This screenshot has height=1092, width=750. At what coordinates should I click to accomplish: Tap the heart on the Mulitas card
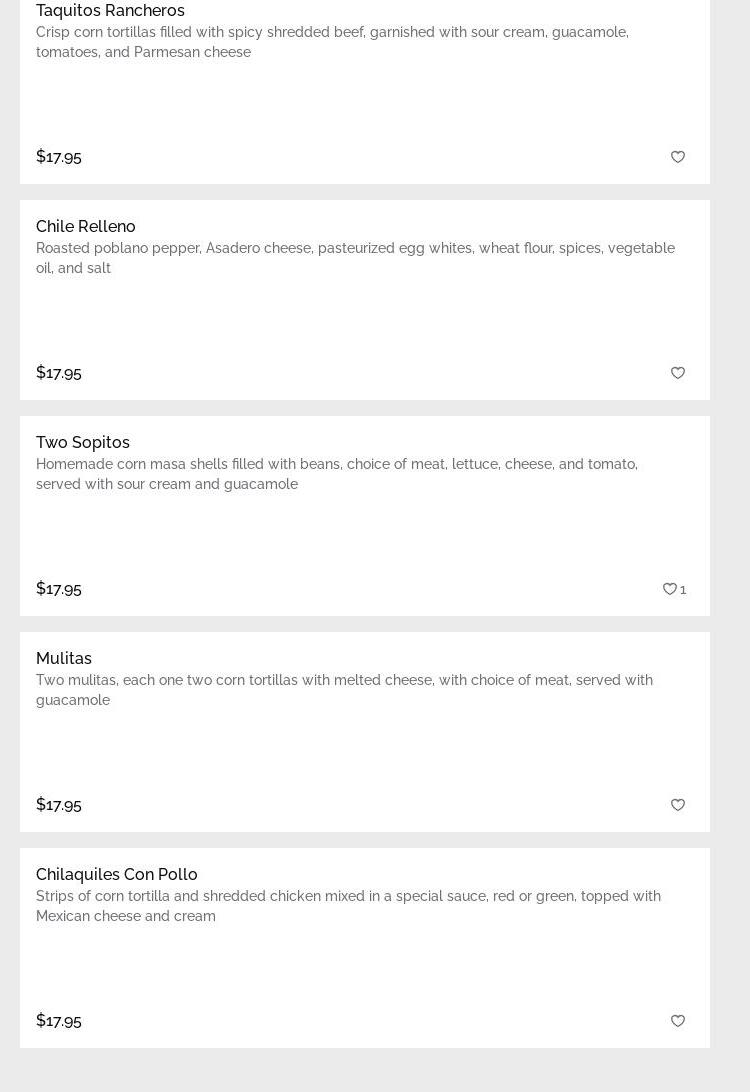click(x=678, y=805)
